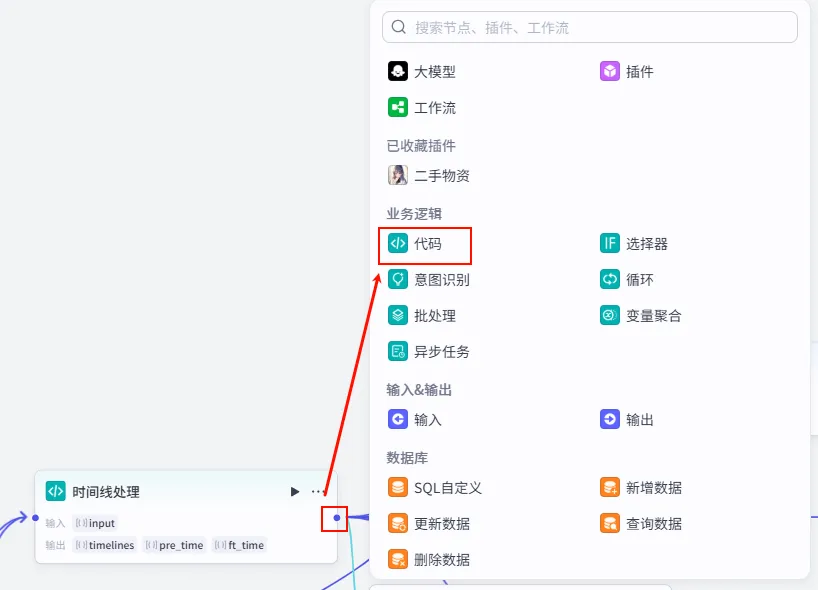Click the 输入 node label text
Image resolution: width=818 pixels, height=590 pixels.
[428, 420]
